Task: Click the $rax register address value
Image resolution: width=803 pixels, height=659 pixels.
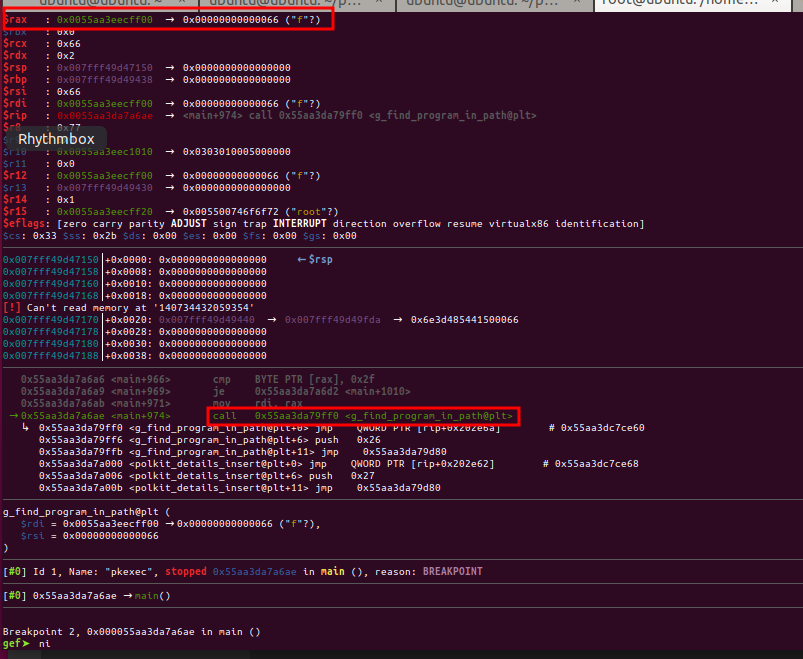Action: point(104,19)
